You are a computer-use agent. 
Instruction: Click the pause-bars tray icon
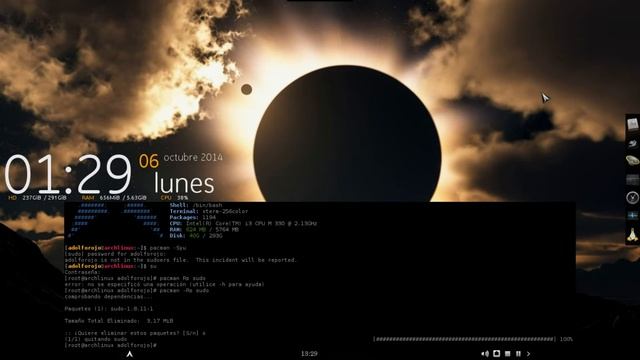(518, 353)
